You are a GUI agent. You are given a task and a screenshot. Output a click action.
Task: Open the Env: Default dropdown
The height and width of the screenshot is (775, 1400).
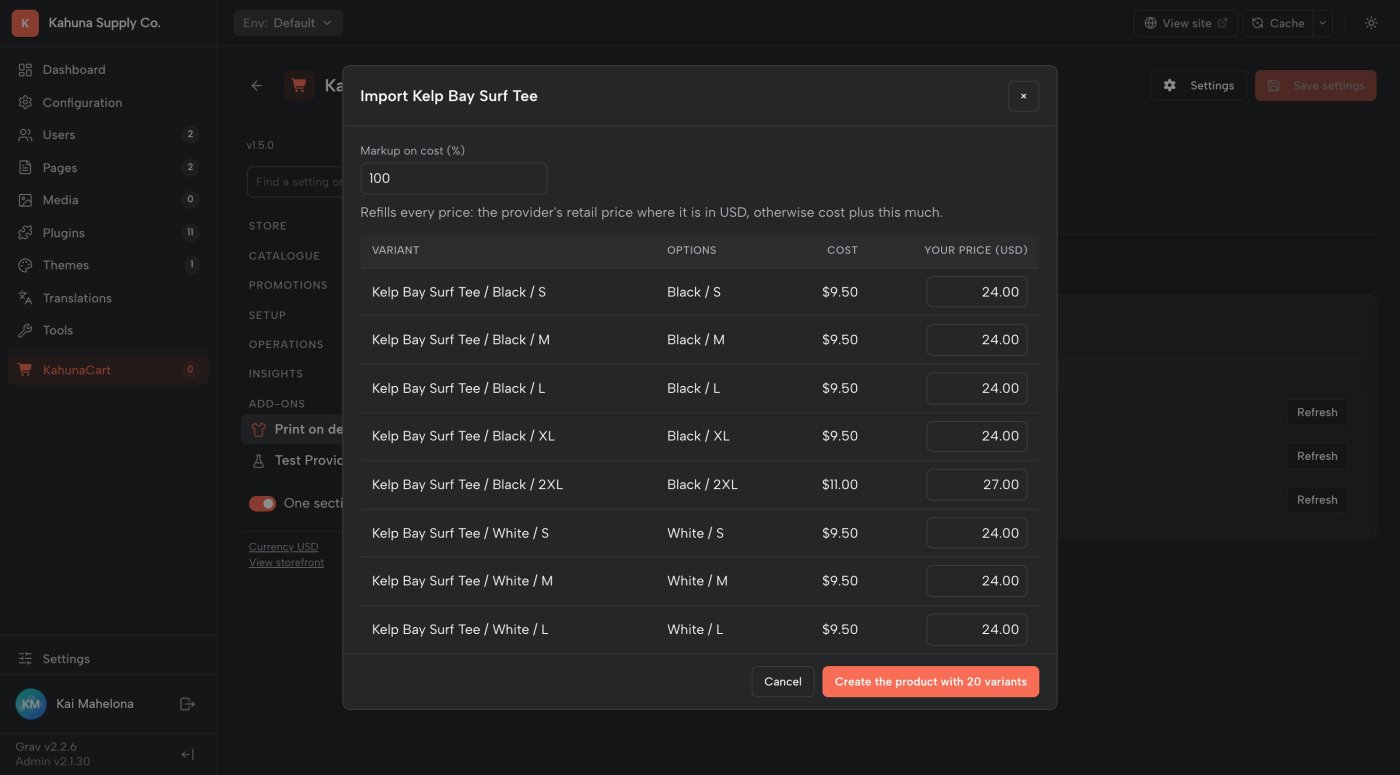(288, 23)
